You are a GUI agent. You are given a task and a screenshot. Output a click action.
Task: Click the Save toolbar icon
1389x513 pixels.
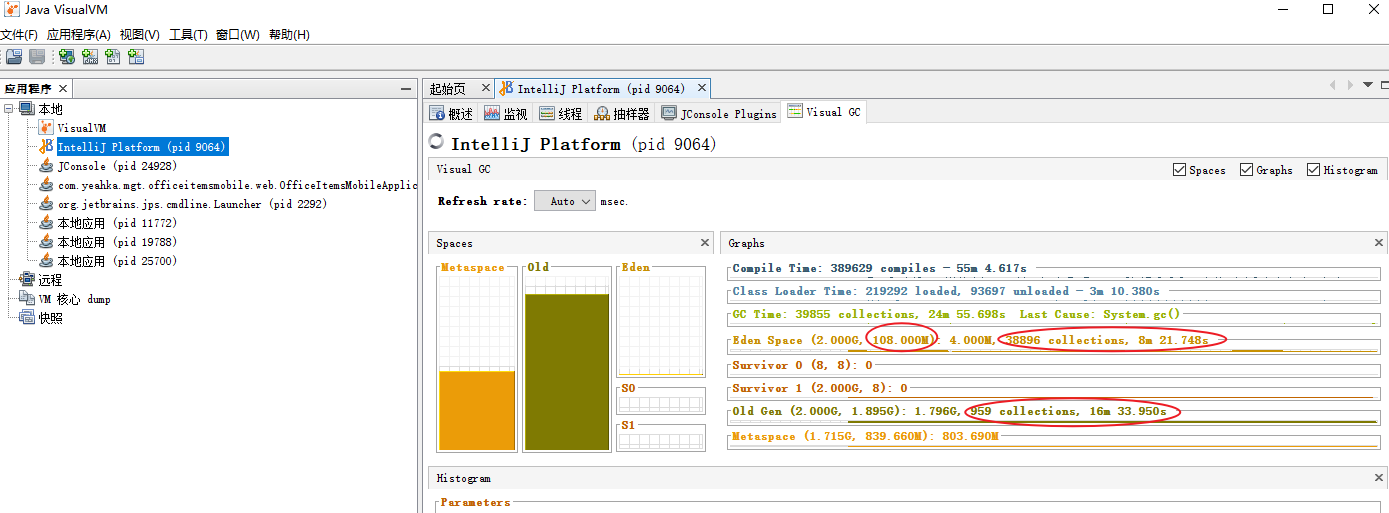point(37,57)
